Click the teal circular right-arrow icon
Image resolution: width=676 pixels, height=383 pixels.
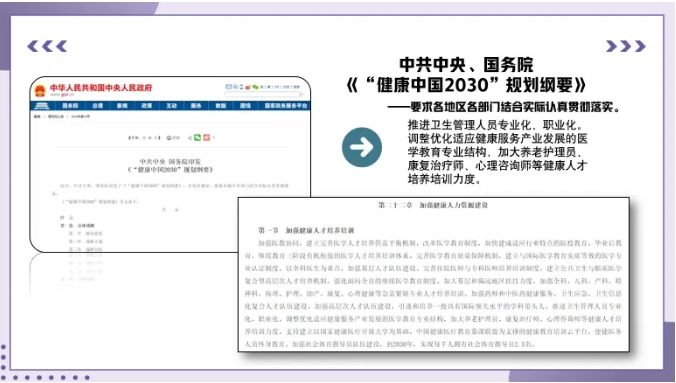[361, 147]
